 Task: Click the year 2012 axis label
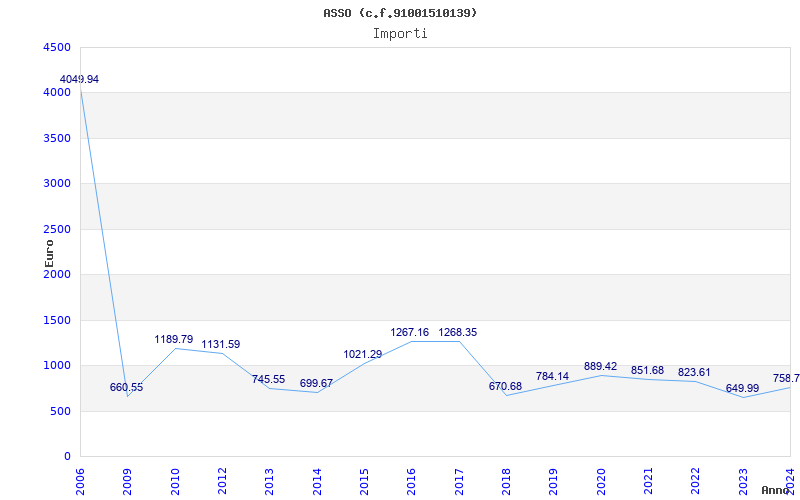[x=222, y=482]
